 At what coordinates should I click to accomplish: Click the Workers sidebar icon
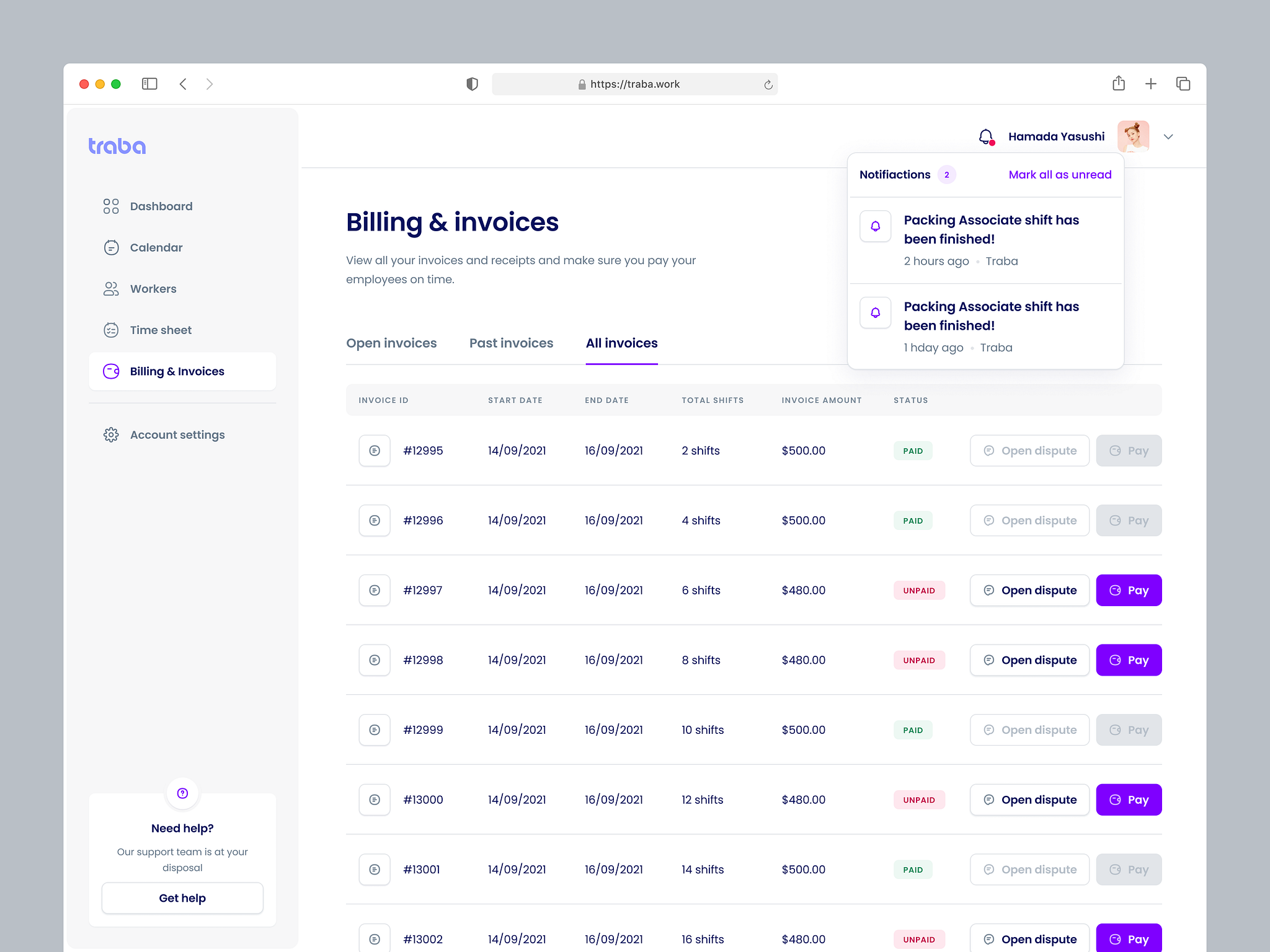coord(111,288)
